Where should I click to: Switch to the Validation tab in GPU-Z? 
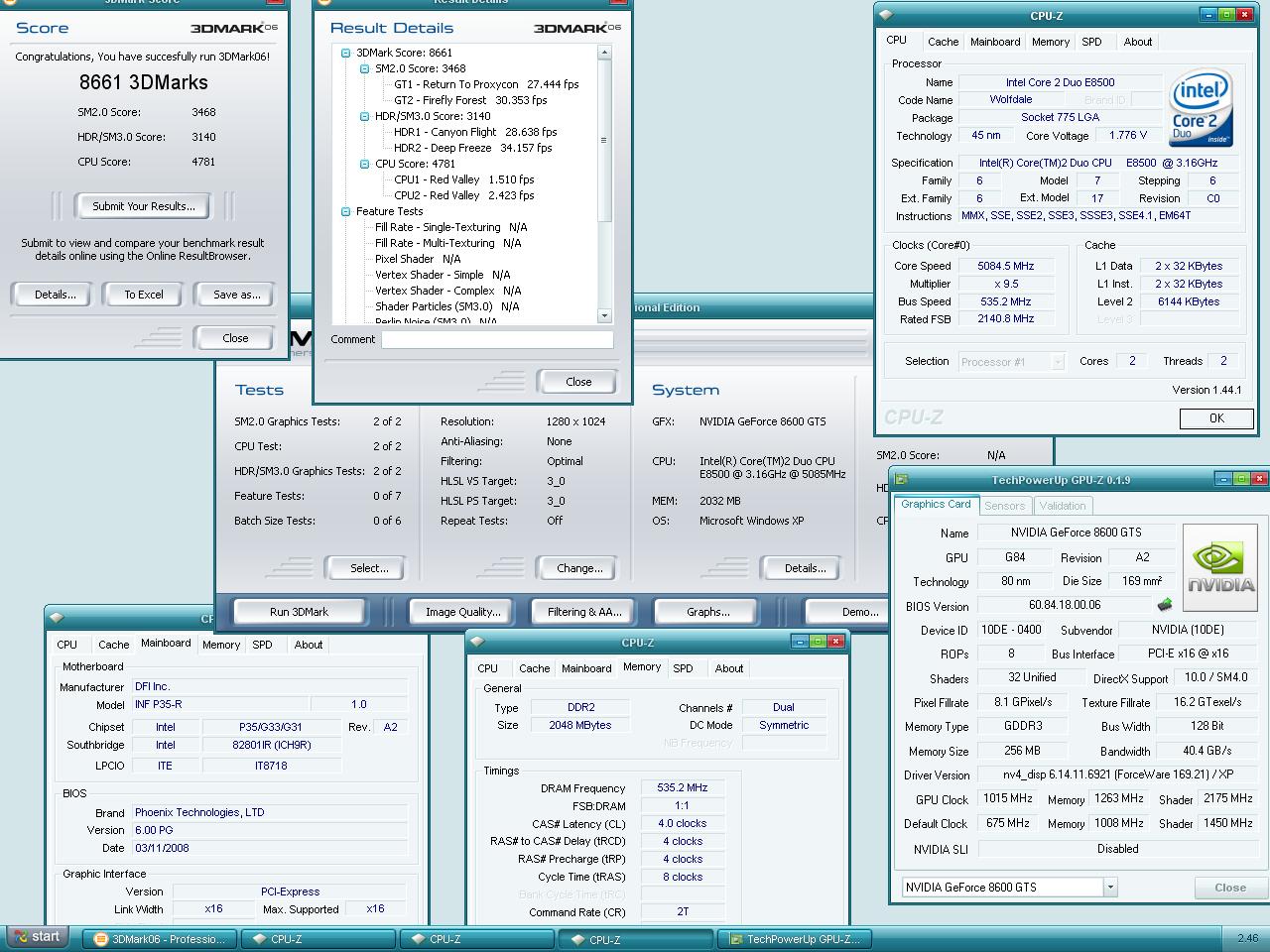pyautogui.click(x=1063, y=506)
